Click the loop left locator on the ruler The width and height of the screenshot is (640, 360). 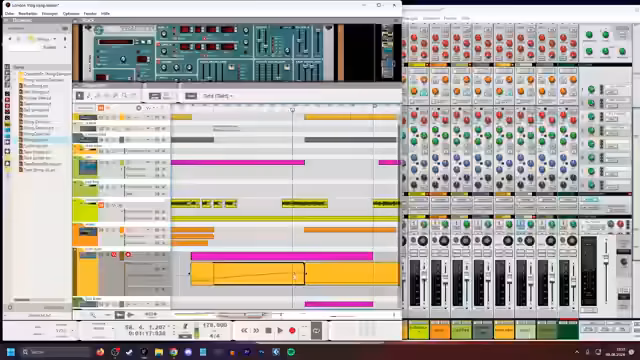[x=292, y=109]
